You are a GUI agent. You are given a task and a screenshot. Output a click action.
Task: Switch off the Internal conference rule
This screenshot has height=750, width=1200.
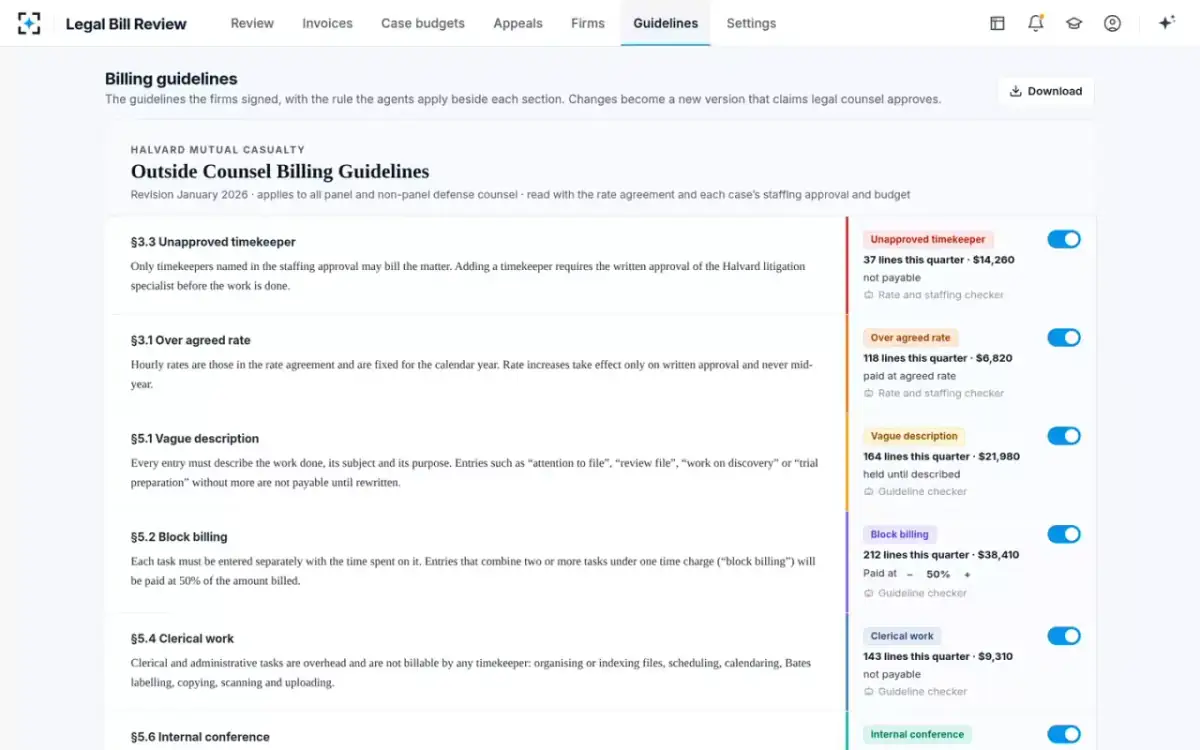coord(1064,734)
